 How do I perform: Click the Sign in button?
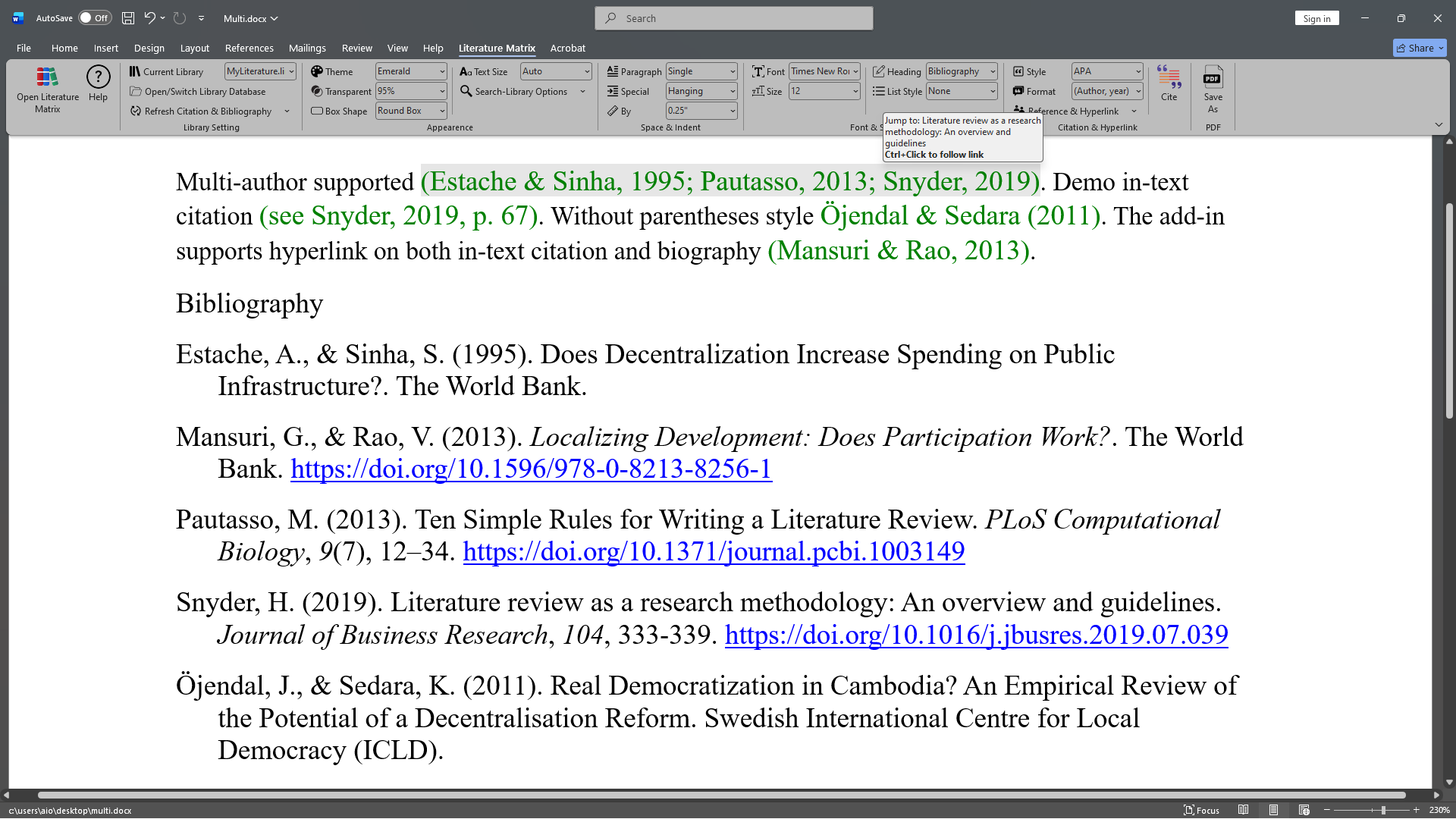[x=1316, y=18]
